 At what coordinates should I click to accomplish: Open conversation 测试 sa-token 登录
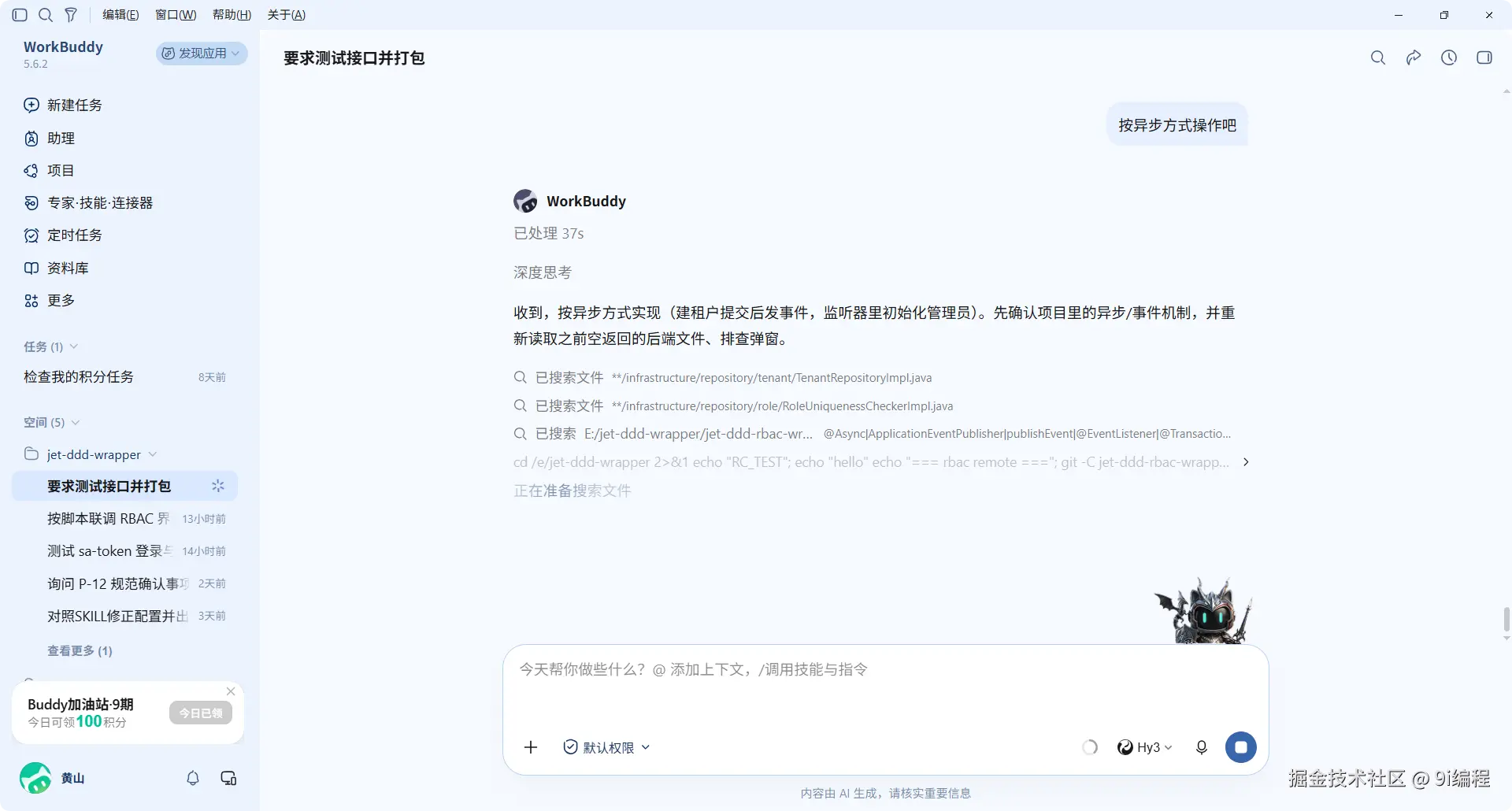tap(124, 551)
